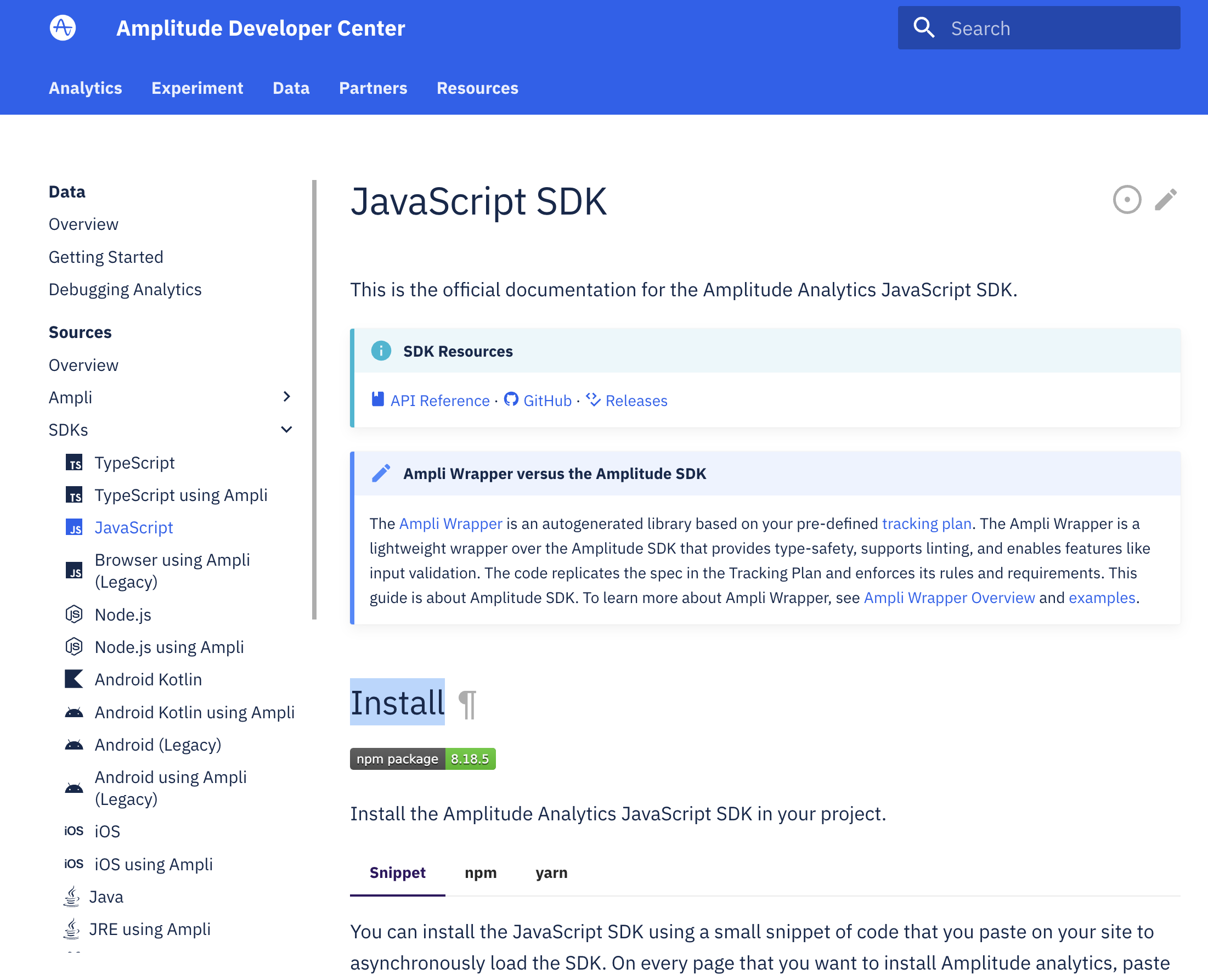
Task: Open the TypeScript SDK sidebar entry
Action: 134,463
